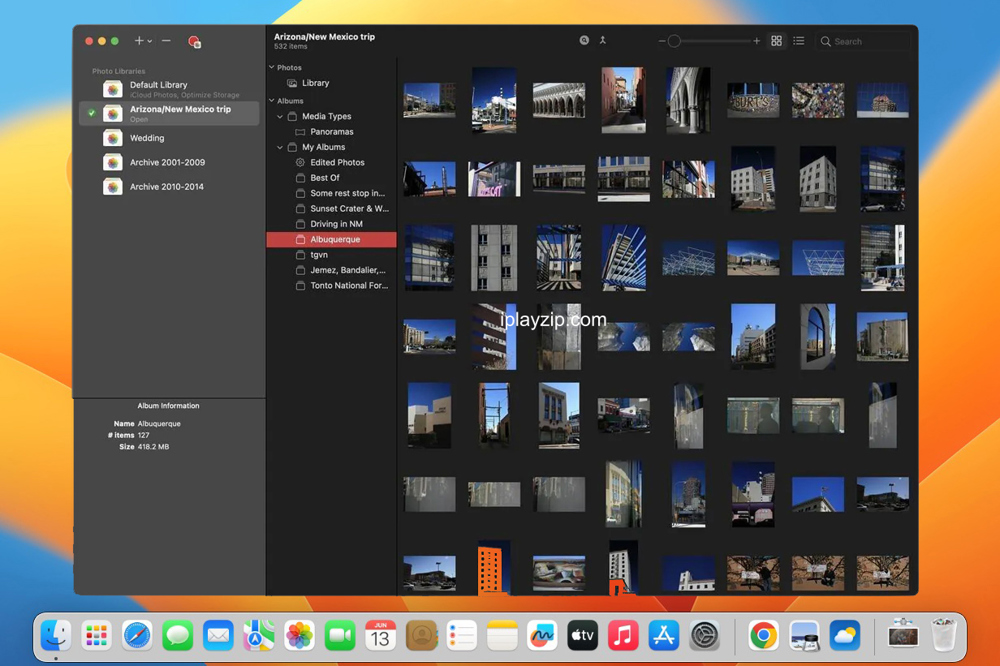This screenshot has height=666, width=1000.
Task: Click the merge arrow icon in toolbar
Action: (x=603, y=41)
